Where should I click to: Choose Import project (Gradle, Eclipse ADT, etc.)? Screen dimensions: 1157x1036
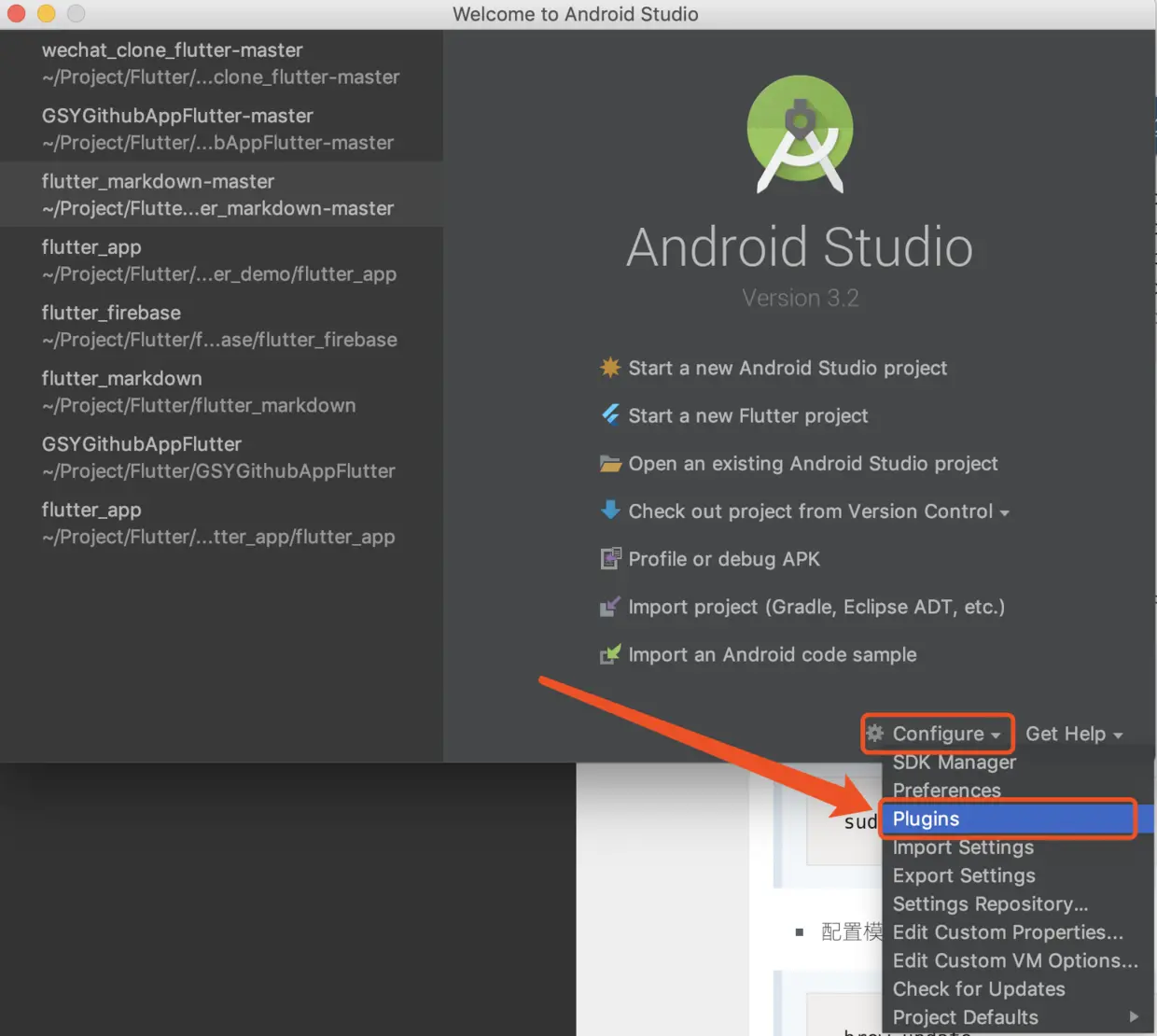[x=816, y=607]
